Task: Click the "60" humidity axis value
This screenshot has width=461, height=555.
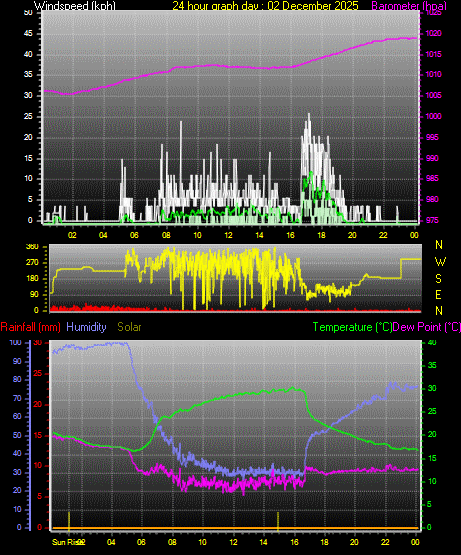Action: point(17,417)
